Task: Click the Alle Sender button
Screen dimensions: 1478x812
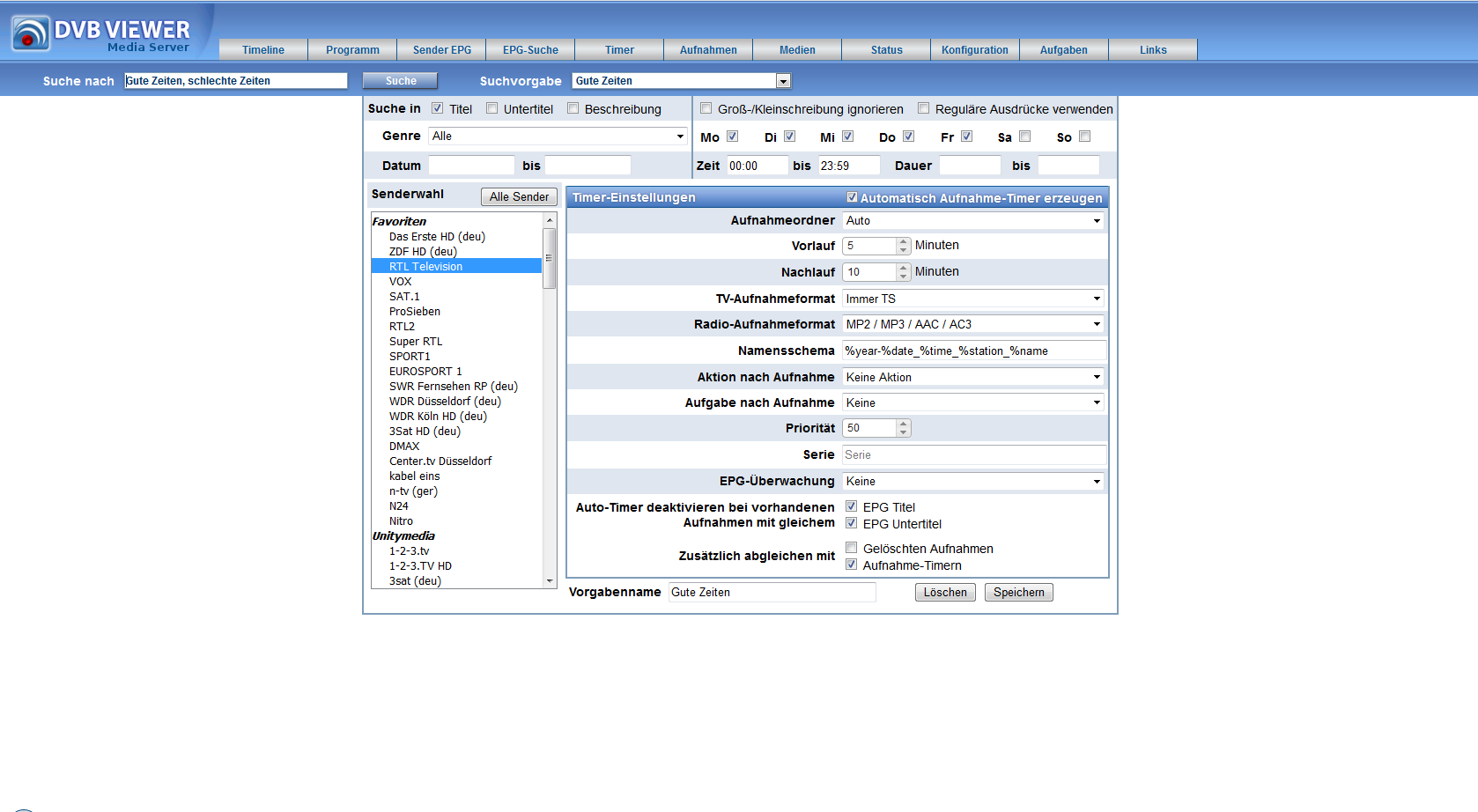Action: pyautogui.click(x=519, y=196)
